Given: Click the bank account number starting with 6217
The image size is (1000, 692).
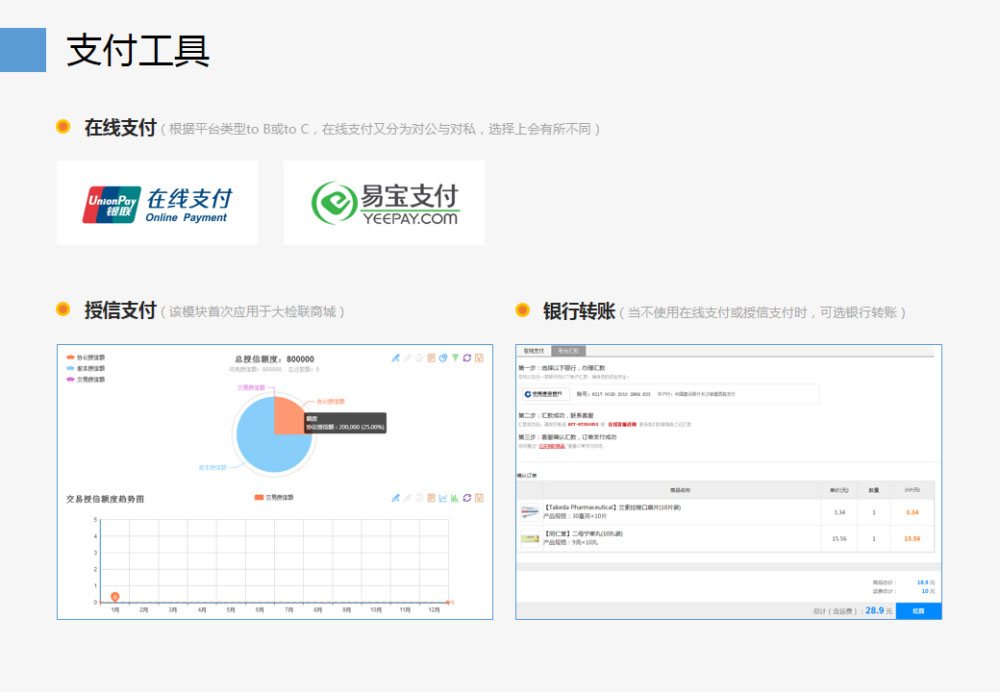Looking at the screenshot, I should [x=621, y=394].
